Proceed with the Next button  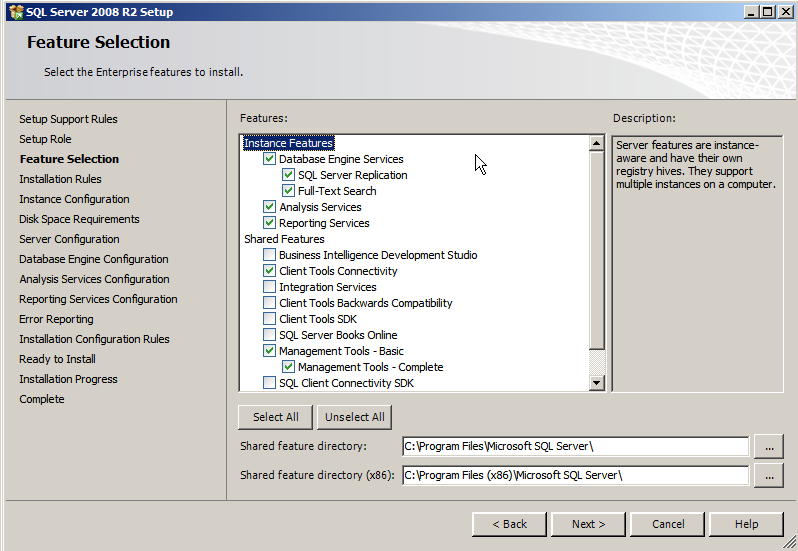[588, 524]
